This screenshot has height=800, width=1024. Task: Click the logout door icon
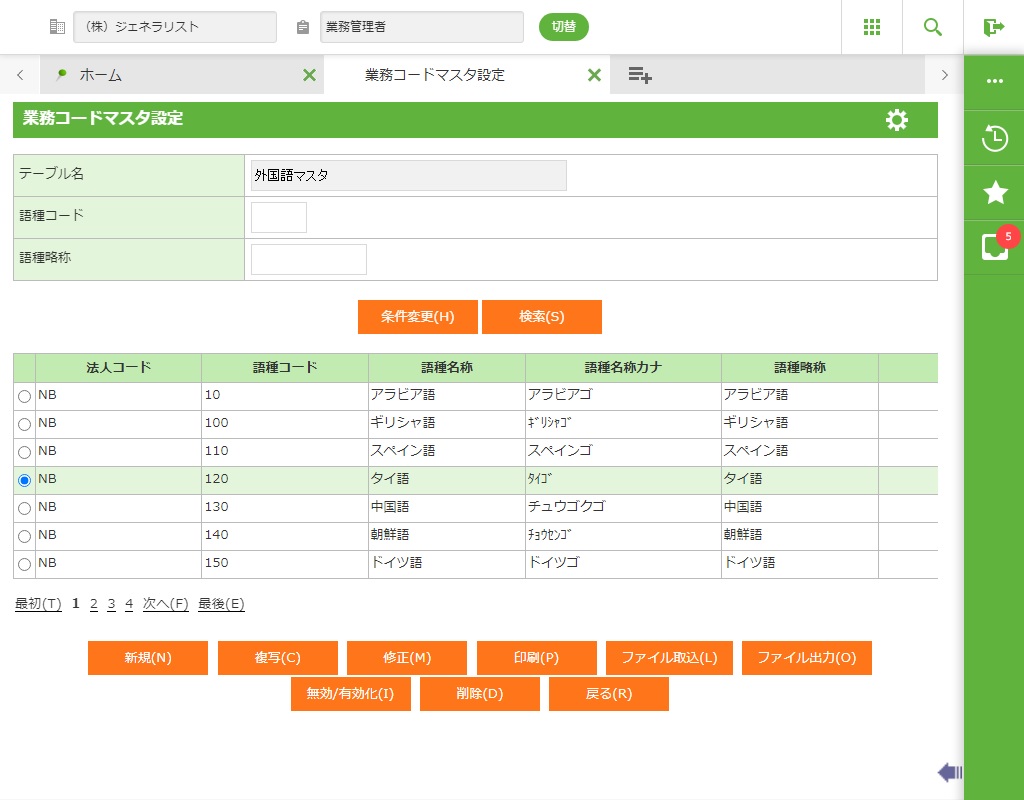click(x=993, y=27)
